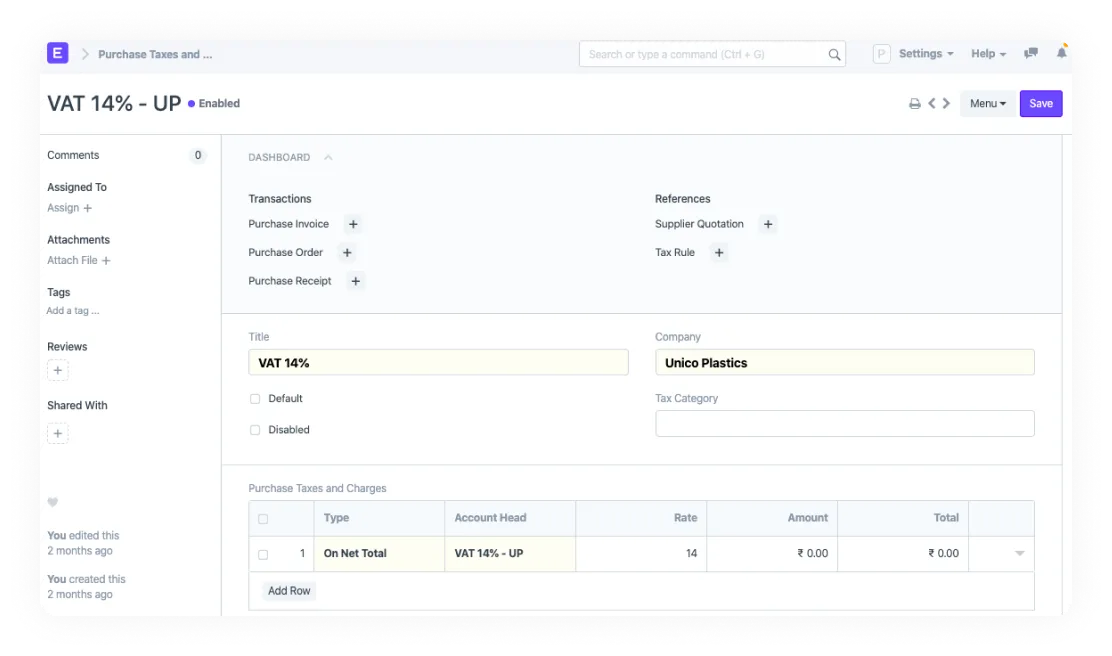Click Add Row button

289,591
